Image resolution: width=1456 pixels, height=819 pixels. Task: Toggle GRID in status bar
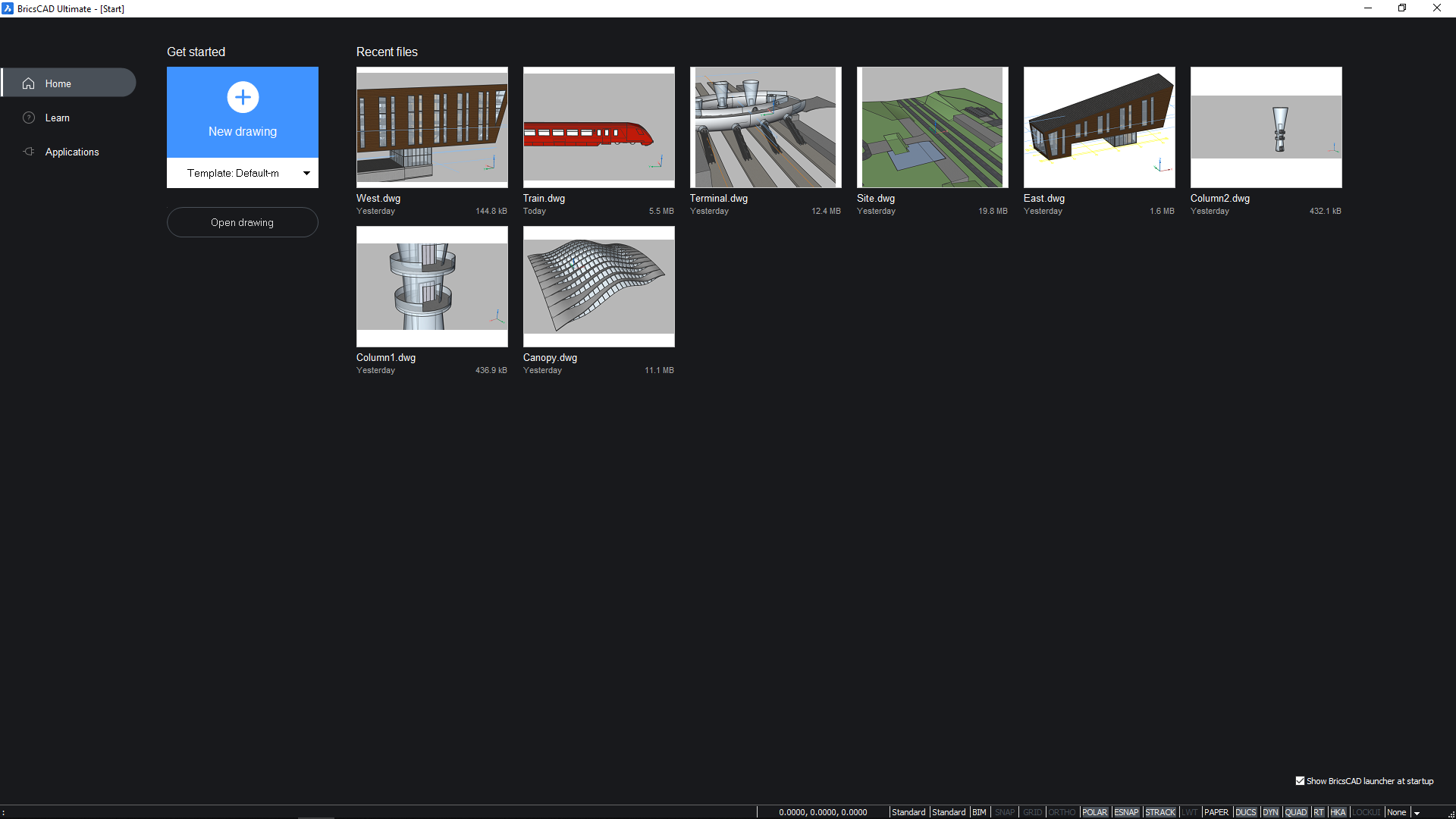[1032, 812]
